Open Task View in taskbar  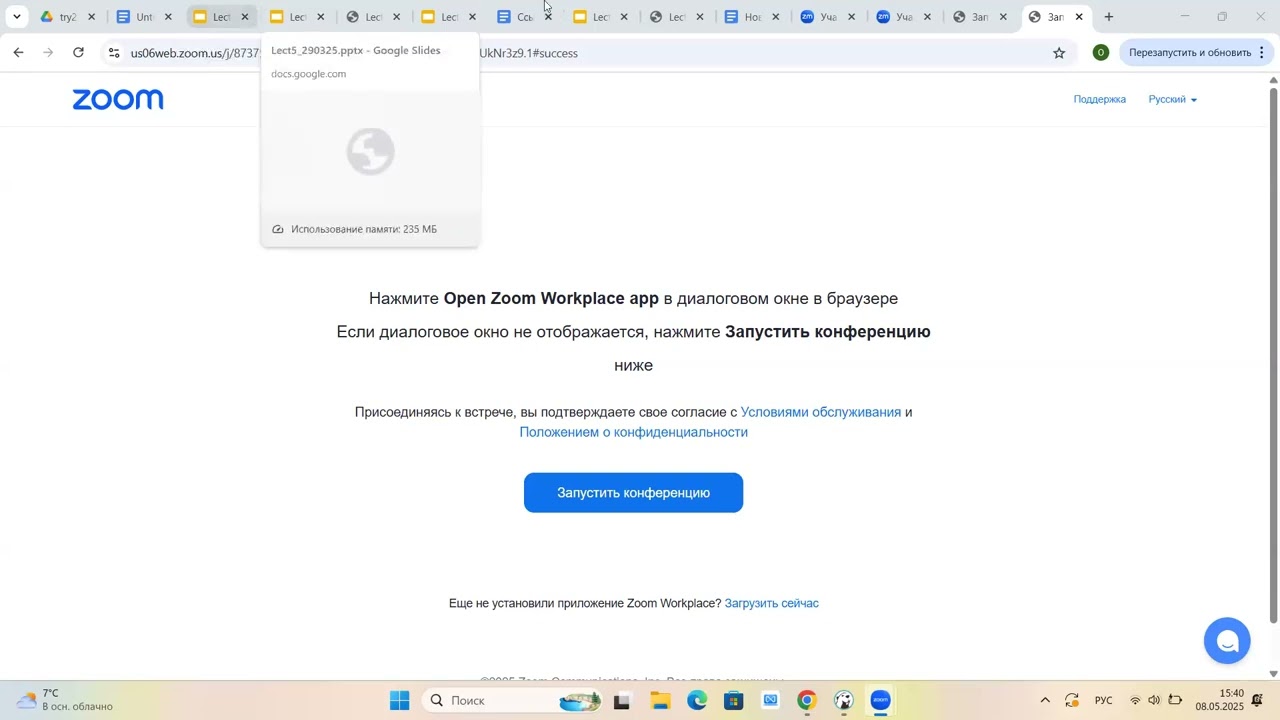[622, 701]
